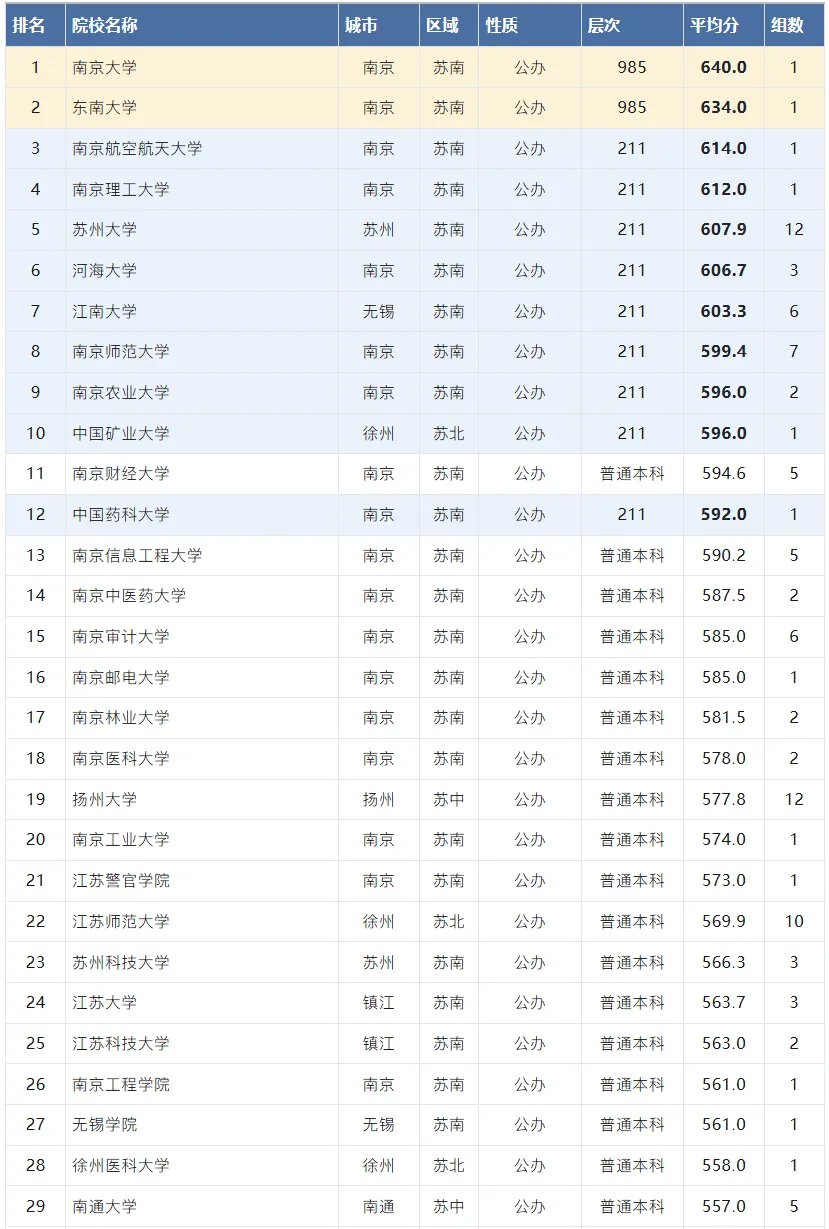Viewport: 829px width, 1229px height.
Task: Click the average score 581.5
Action: click(724, 718)
